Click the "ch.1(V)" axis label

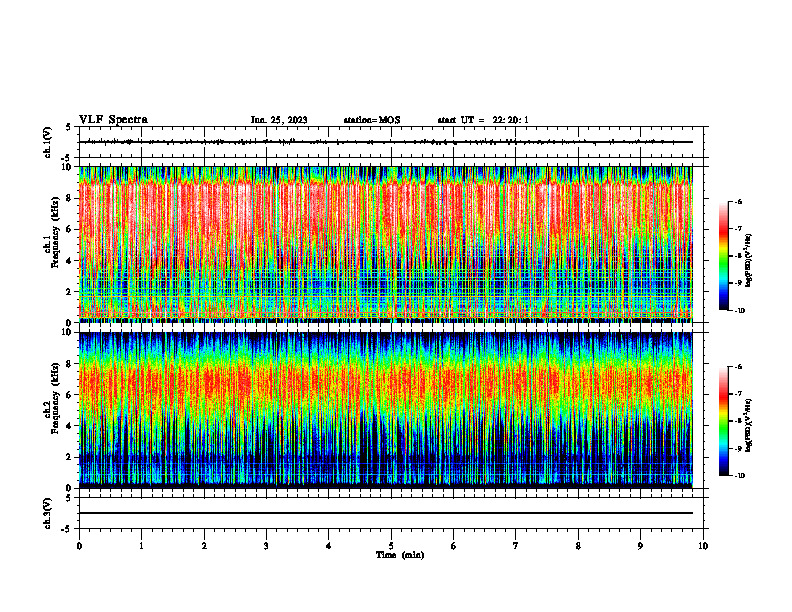47,142
